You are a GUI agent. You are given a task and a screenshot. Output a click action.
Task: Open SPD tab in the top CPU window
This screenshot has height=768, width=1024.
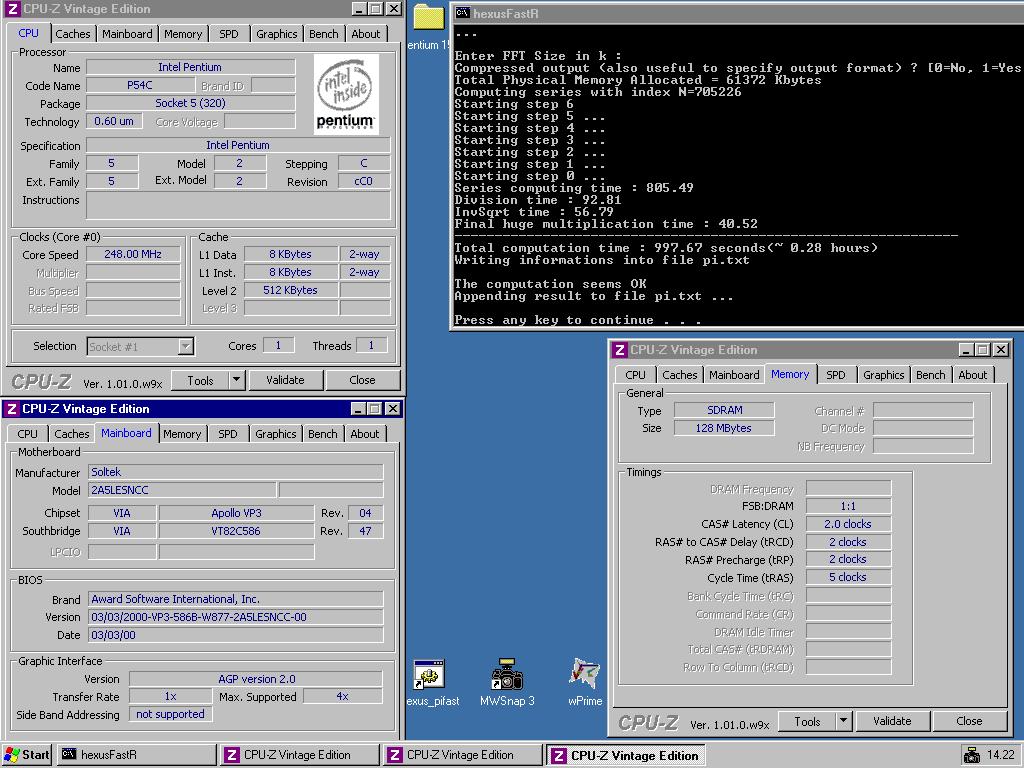229,34
